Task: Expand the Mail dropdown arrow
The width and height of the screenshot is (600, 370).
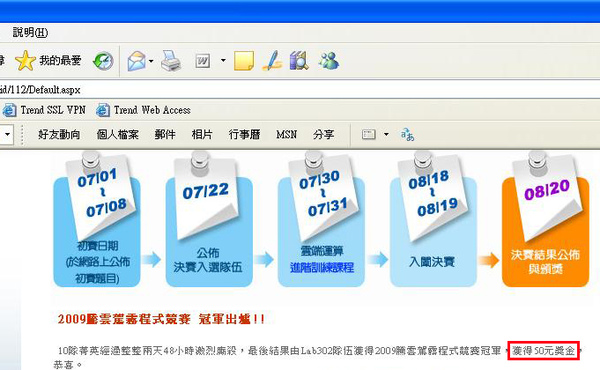Action: point(151,61)
